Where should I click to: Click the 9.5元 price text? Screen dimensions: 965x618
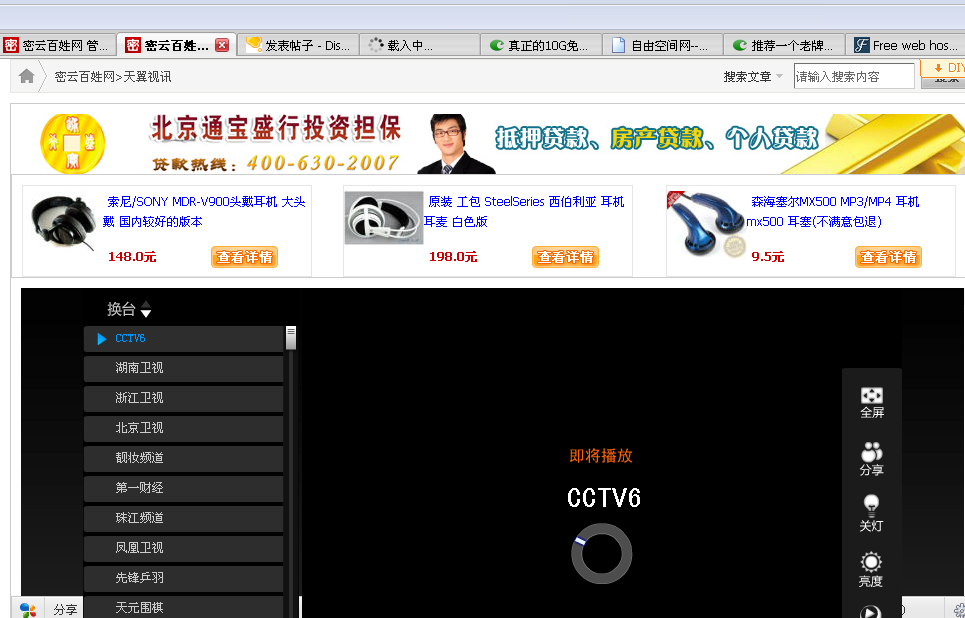pos(767,257)
